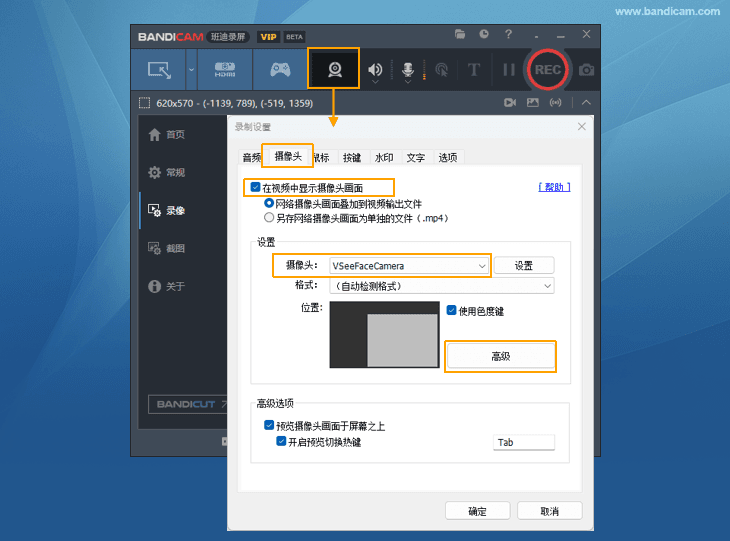
Task: Toggle the mouse cursor effect icon
Action: point(441,70)
